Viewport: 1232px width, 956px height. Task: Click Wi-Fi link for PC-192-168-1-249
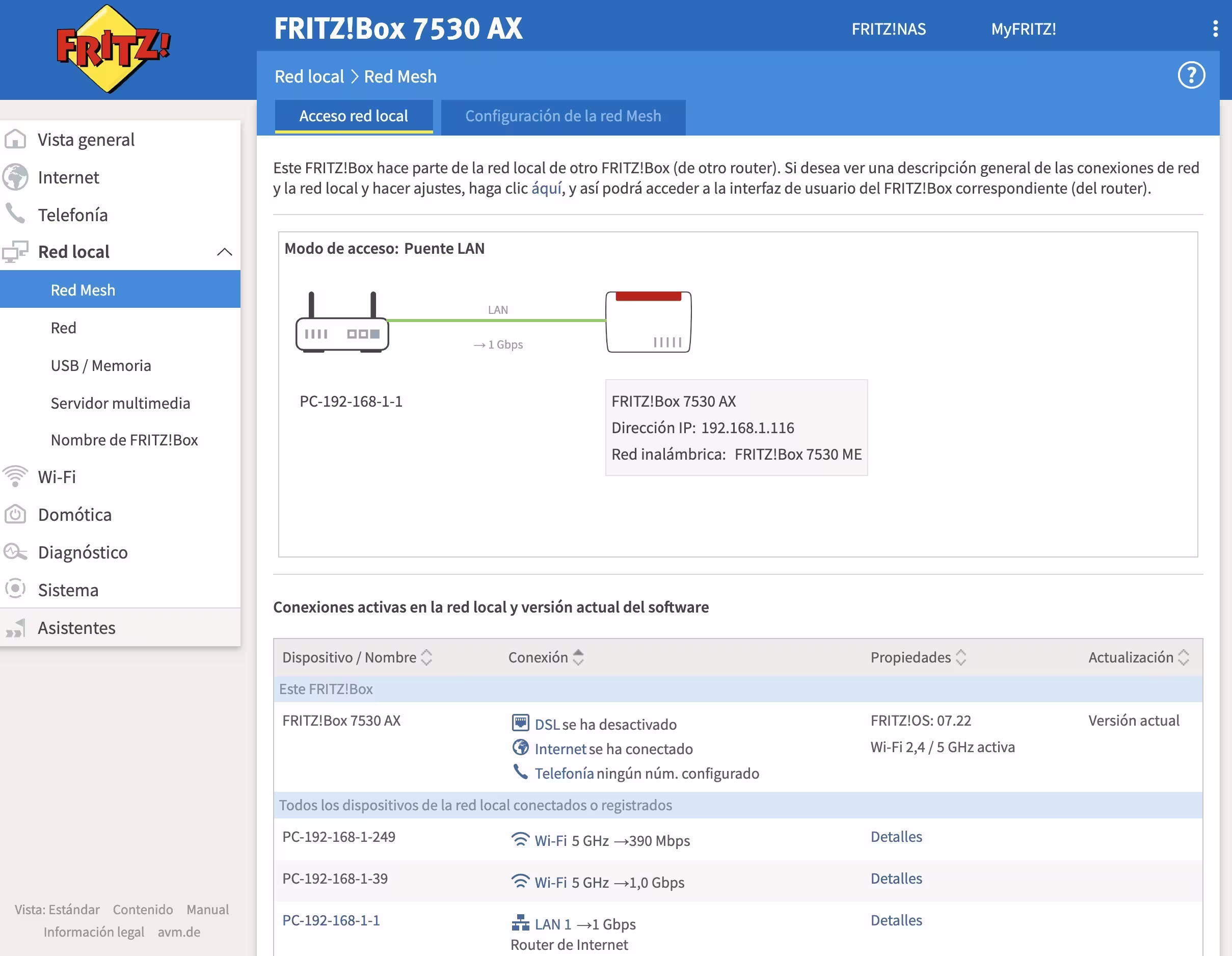[x=551, y=840]
